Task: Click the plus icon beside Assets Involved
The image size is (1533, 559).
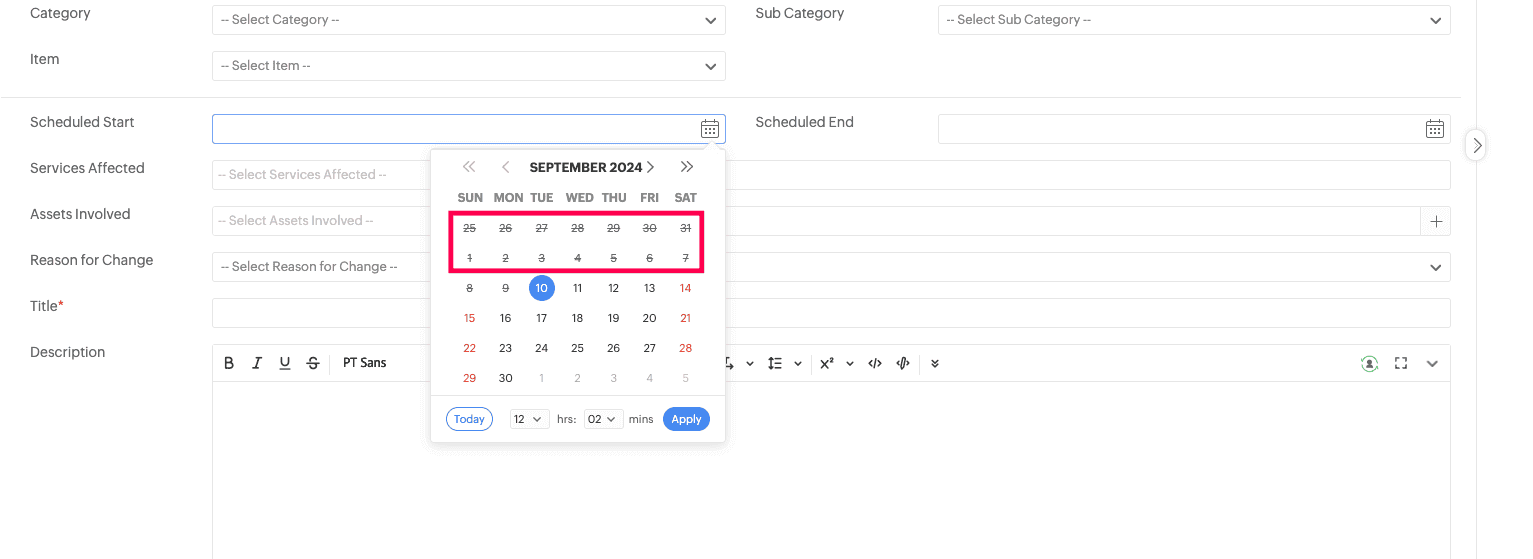Action: [1436, 221]
